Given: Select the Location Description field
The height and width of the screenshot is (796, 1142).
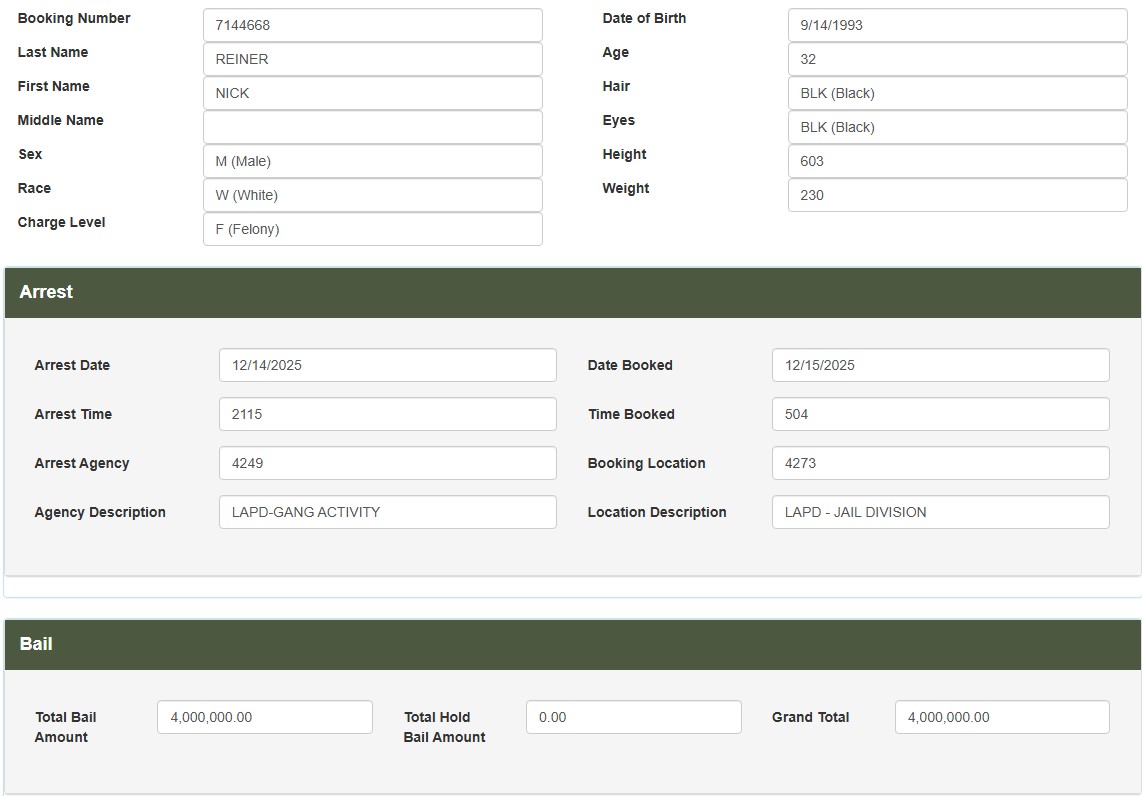Looking at the screenshot, I should pos(940,512).
